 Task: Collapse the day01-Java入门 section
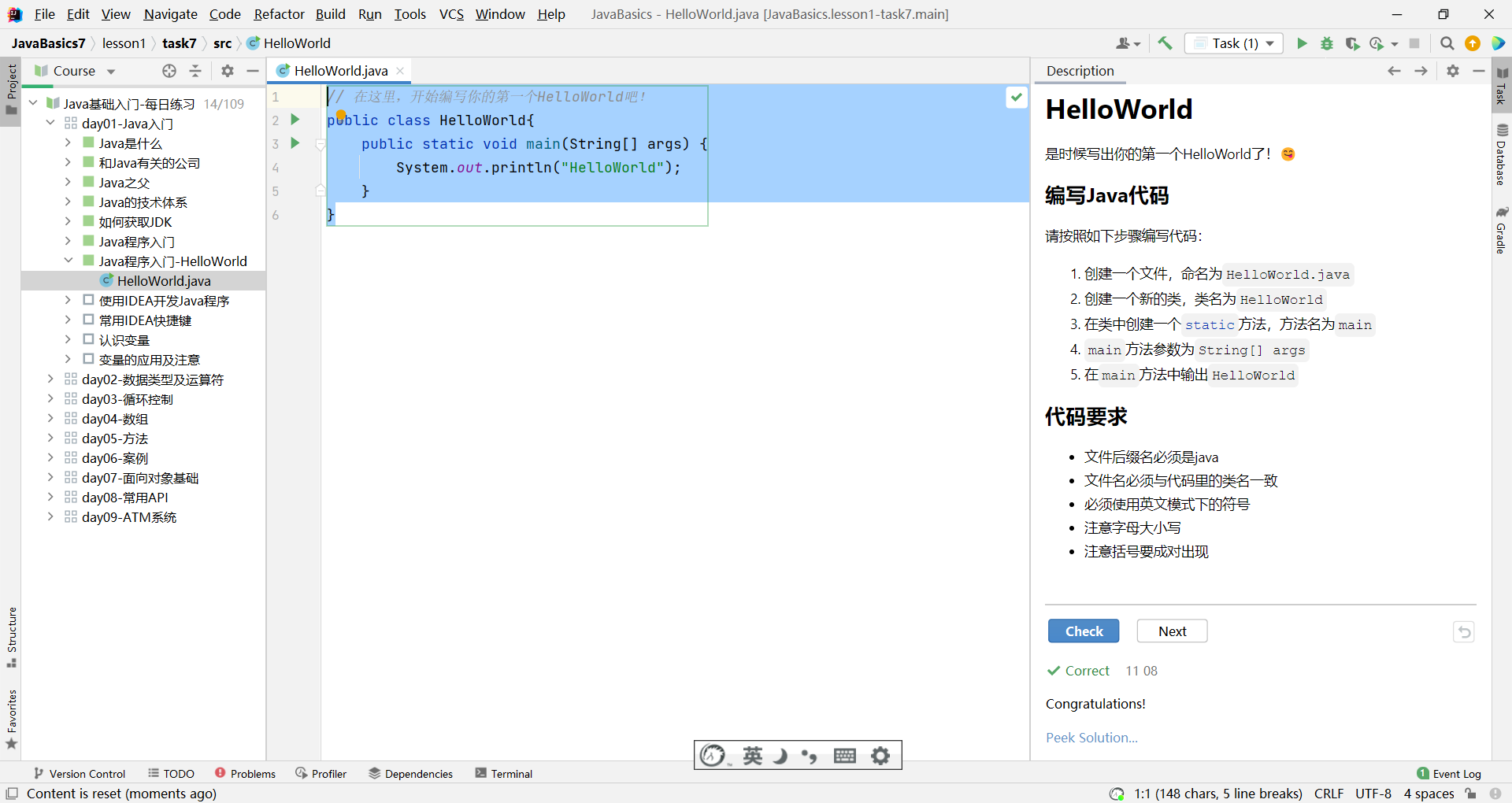[50, 123]
